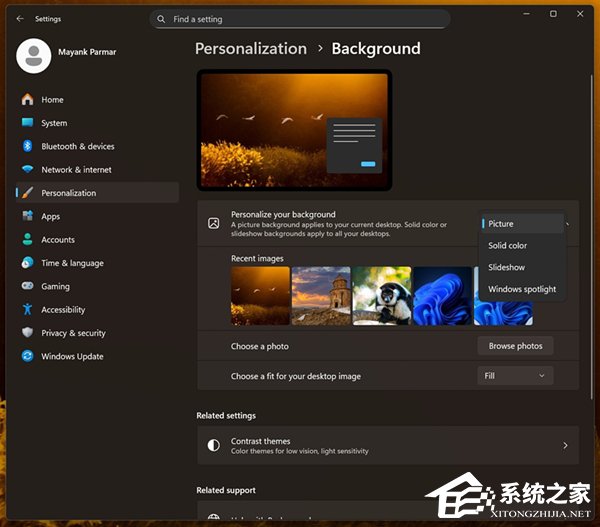Choose Slideshow background option
The height and width of the screenshot is (527, 600).
tap(522, 267)
